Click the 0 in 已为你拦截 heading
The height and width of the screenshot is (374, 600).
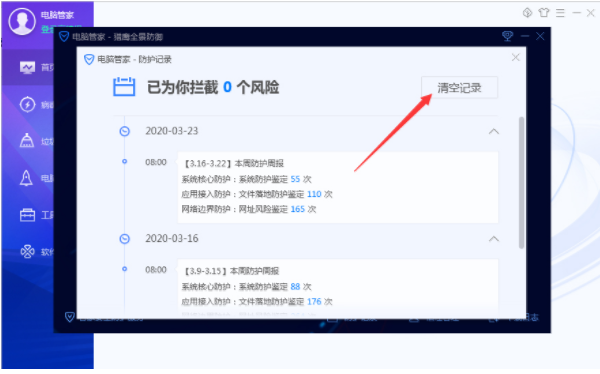[227, 87]
